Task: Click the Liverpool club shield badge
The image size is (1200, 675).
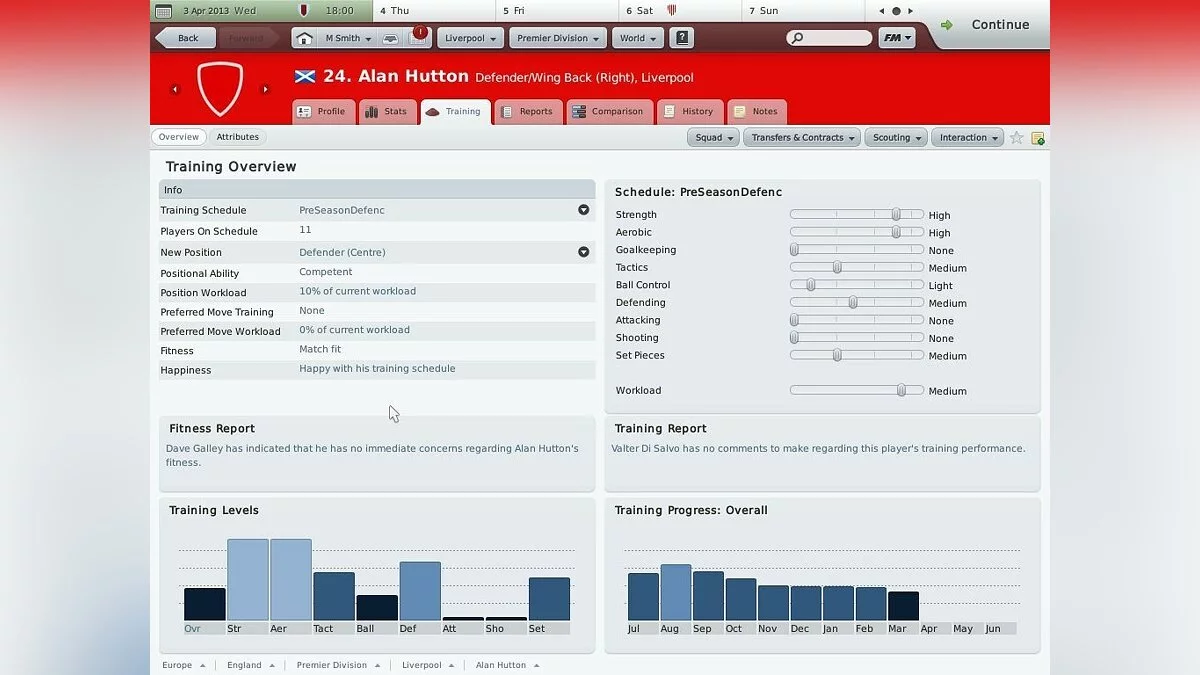Action: coord(220,89)
